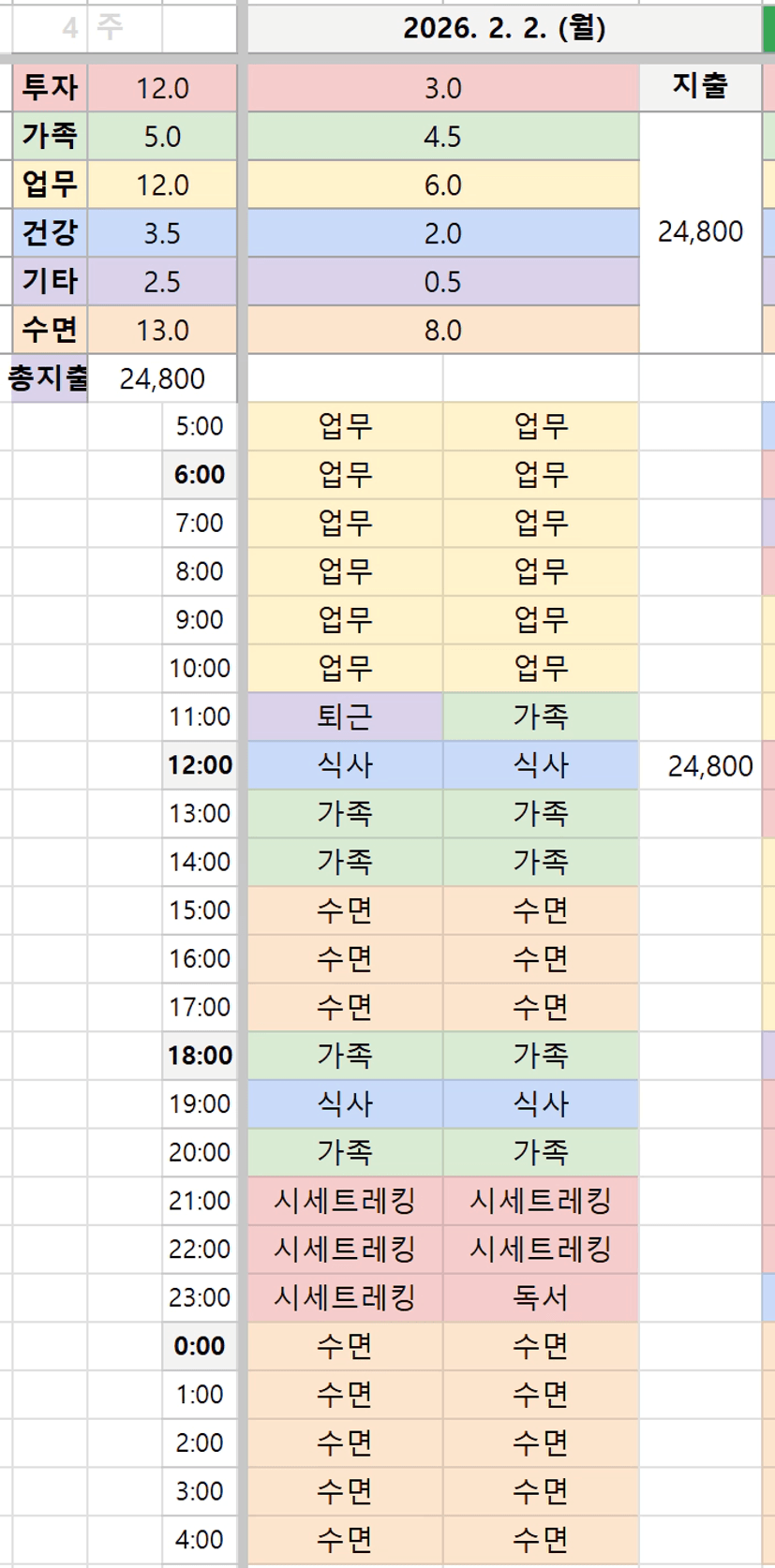Select the daily 수면 value 8.0 cell
The image size is (775, 1568).
442,331
